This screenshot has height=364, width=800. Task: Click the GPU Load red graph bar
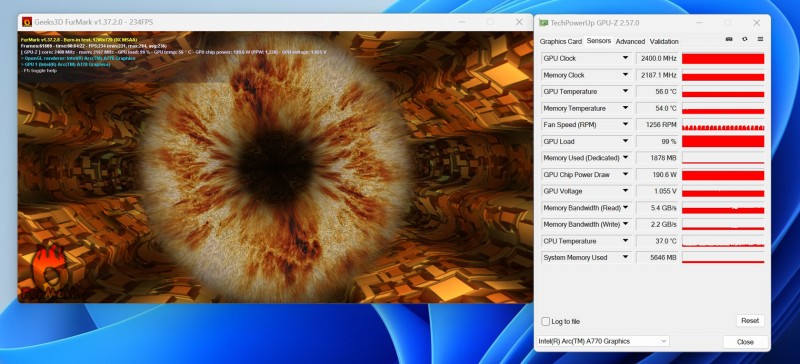point(723,141)
